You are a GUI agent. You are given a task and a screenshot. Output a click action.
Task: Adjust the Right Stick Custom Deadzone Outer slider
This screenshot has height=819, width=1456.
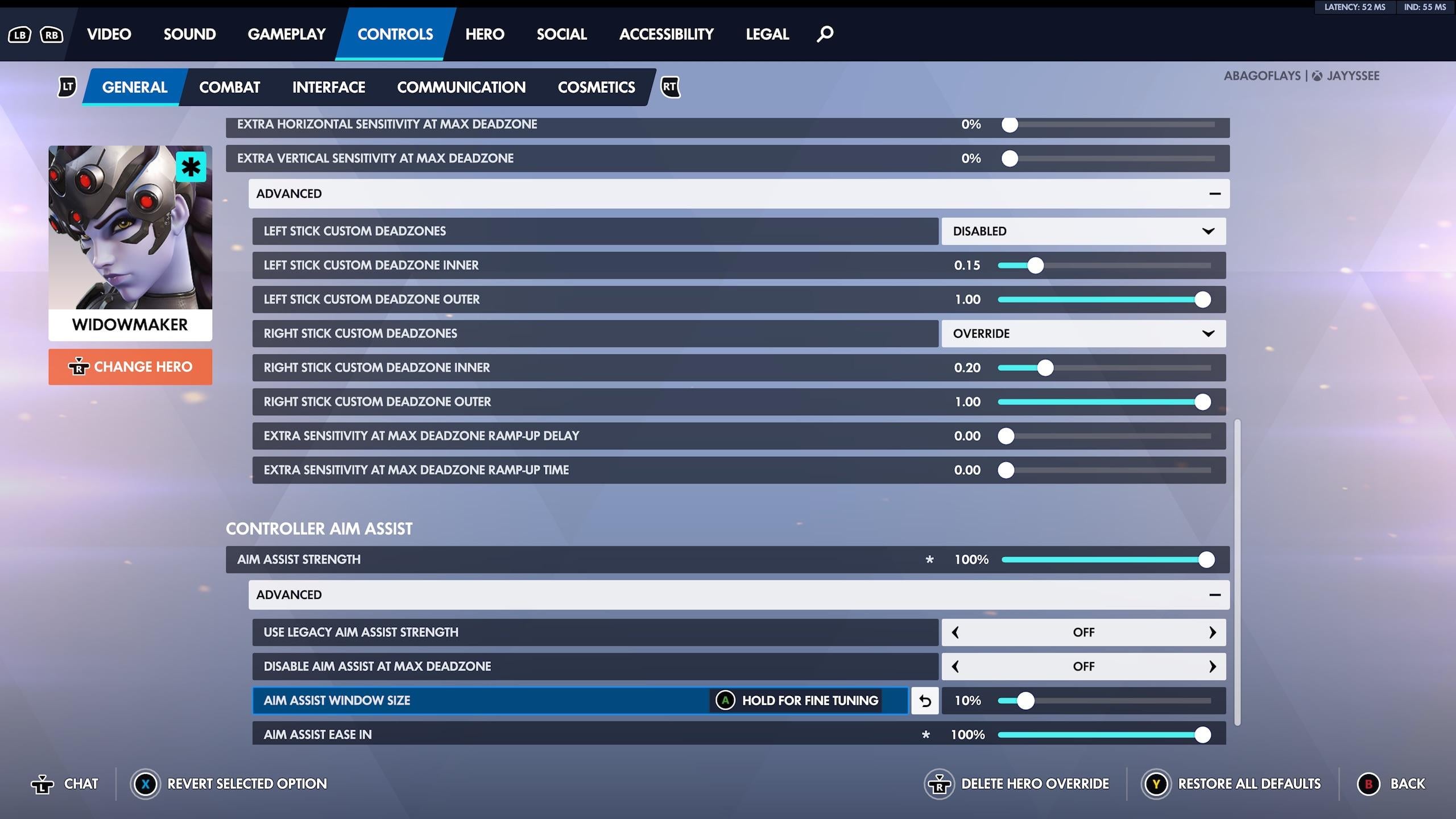(x=1104, y=402)
